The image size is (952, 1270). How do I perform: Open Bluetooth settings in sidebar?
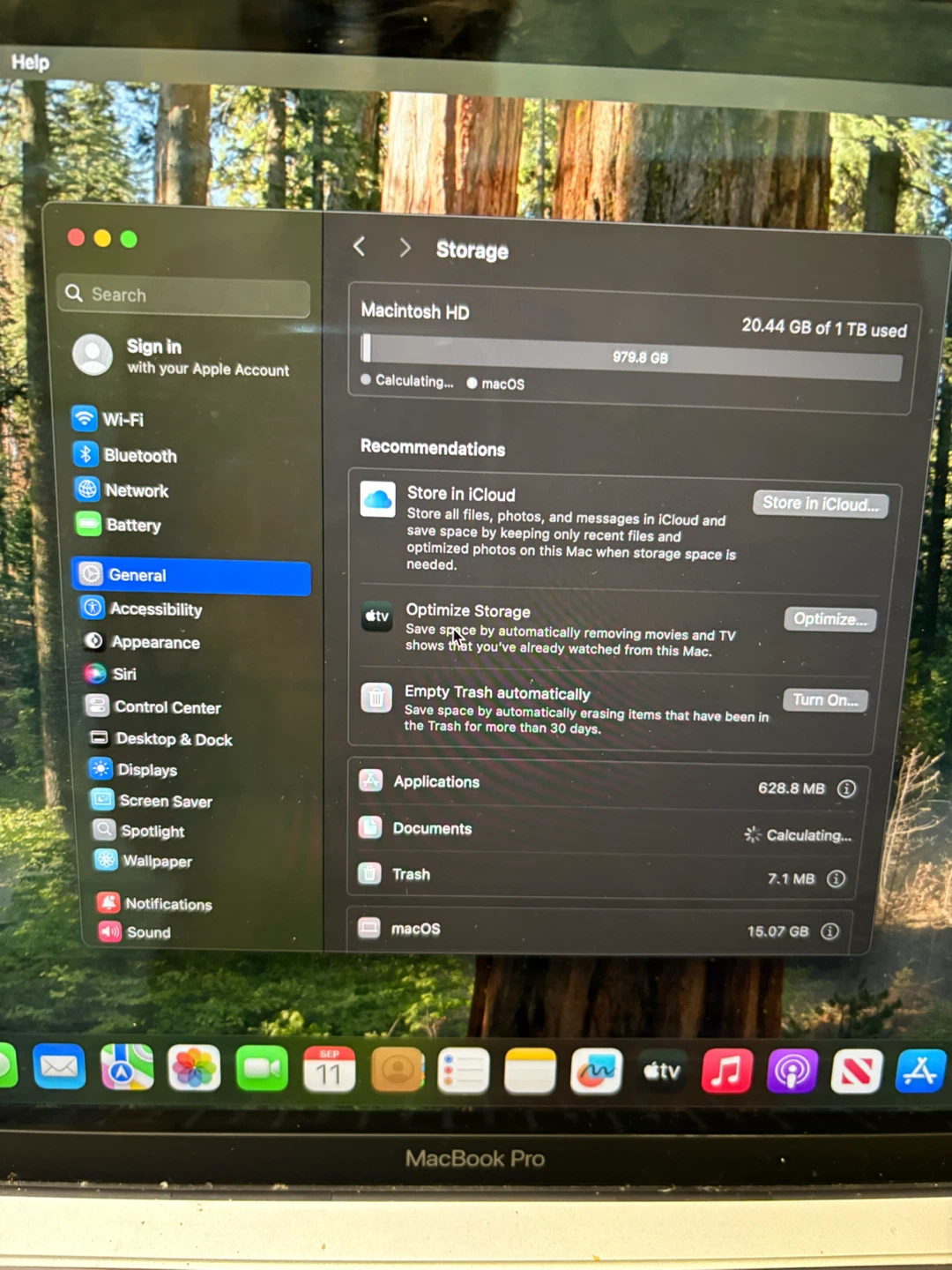[x=126, y=455]
